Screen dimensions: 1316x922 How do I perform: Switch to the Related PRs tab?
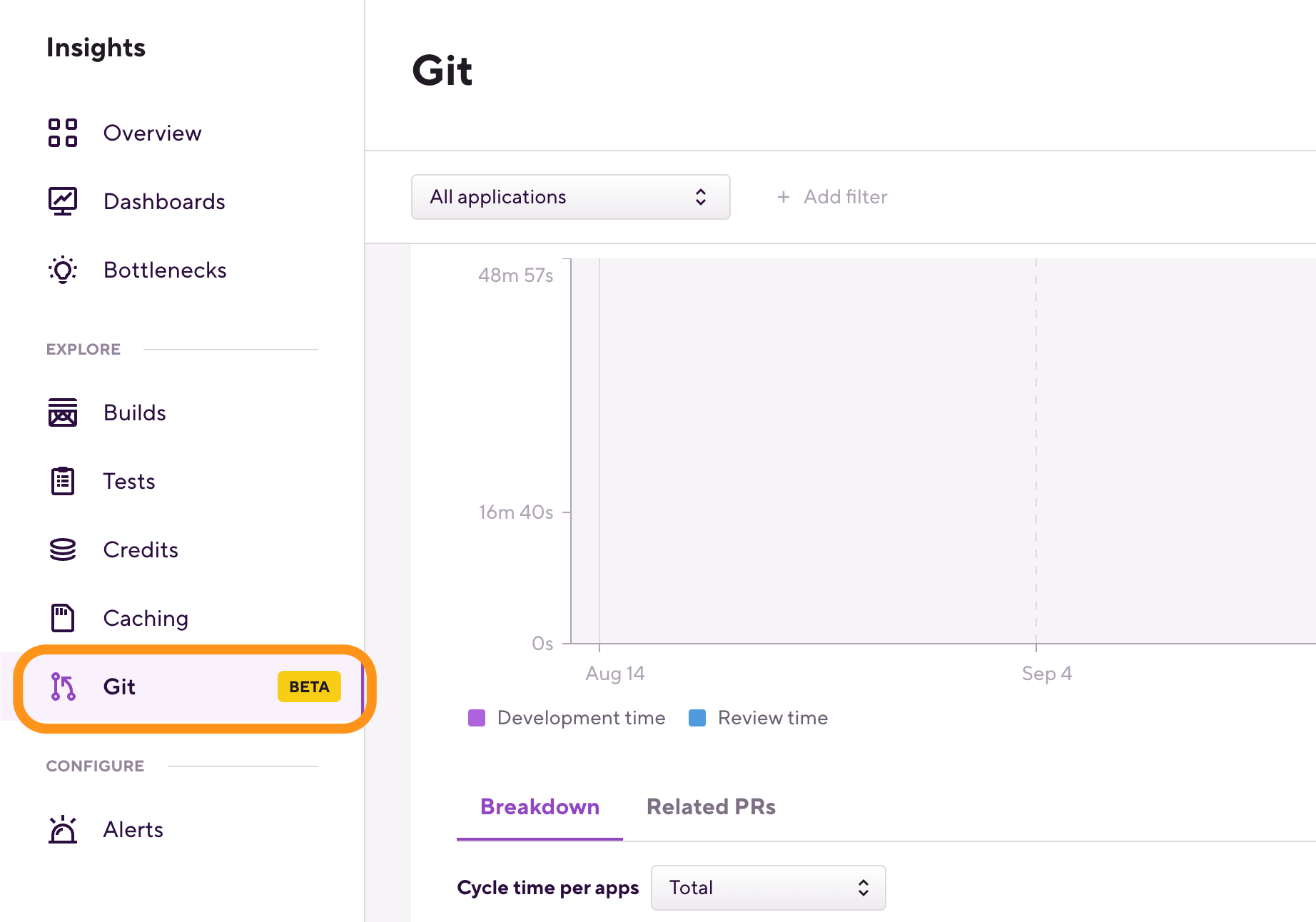click(710, 806)
